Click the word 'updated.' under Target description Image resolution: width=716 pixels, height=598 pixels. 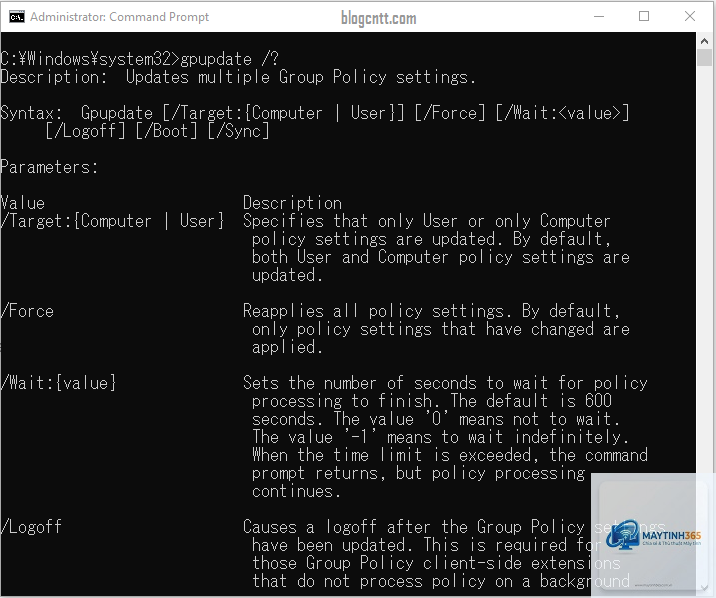[287, 275]
